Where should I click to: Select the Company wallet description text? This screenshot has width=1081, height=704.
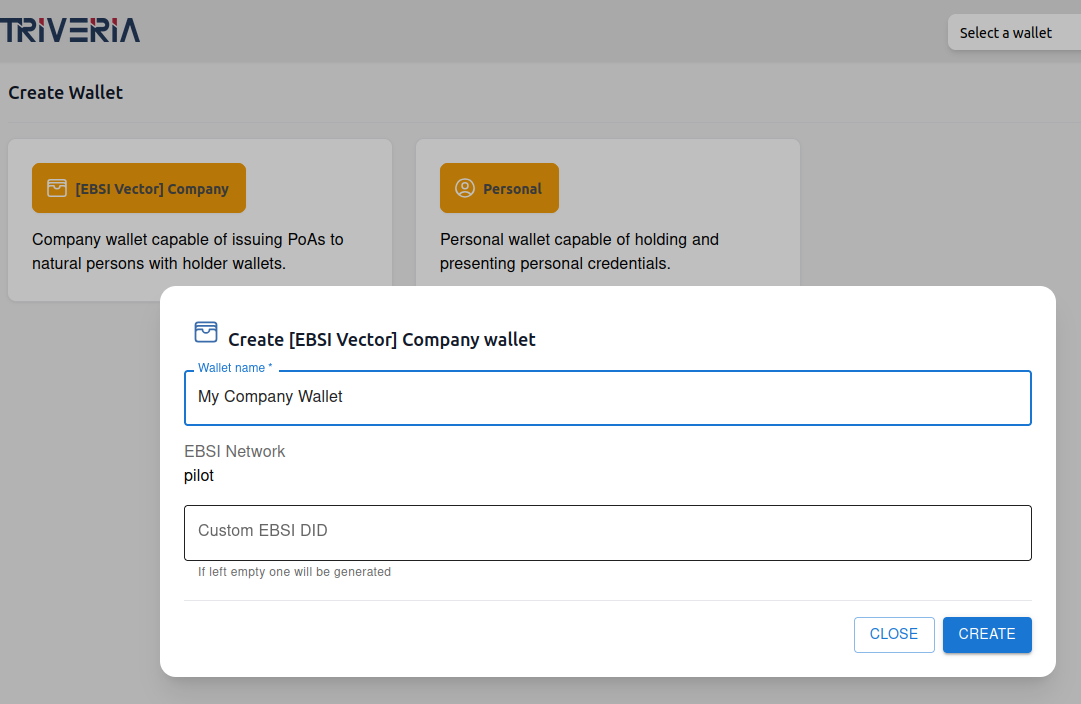coord(188,252)
